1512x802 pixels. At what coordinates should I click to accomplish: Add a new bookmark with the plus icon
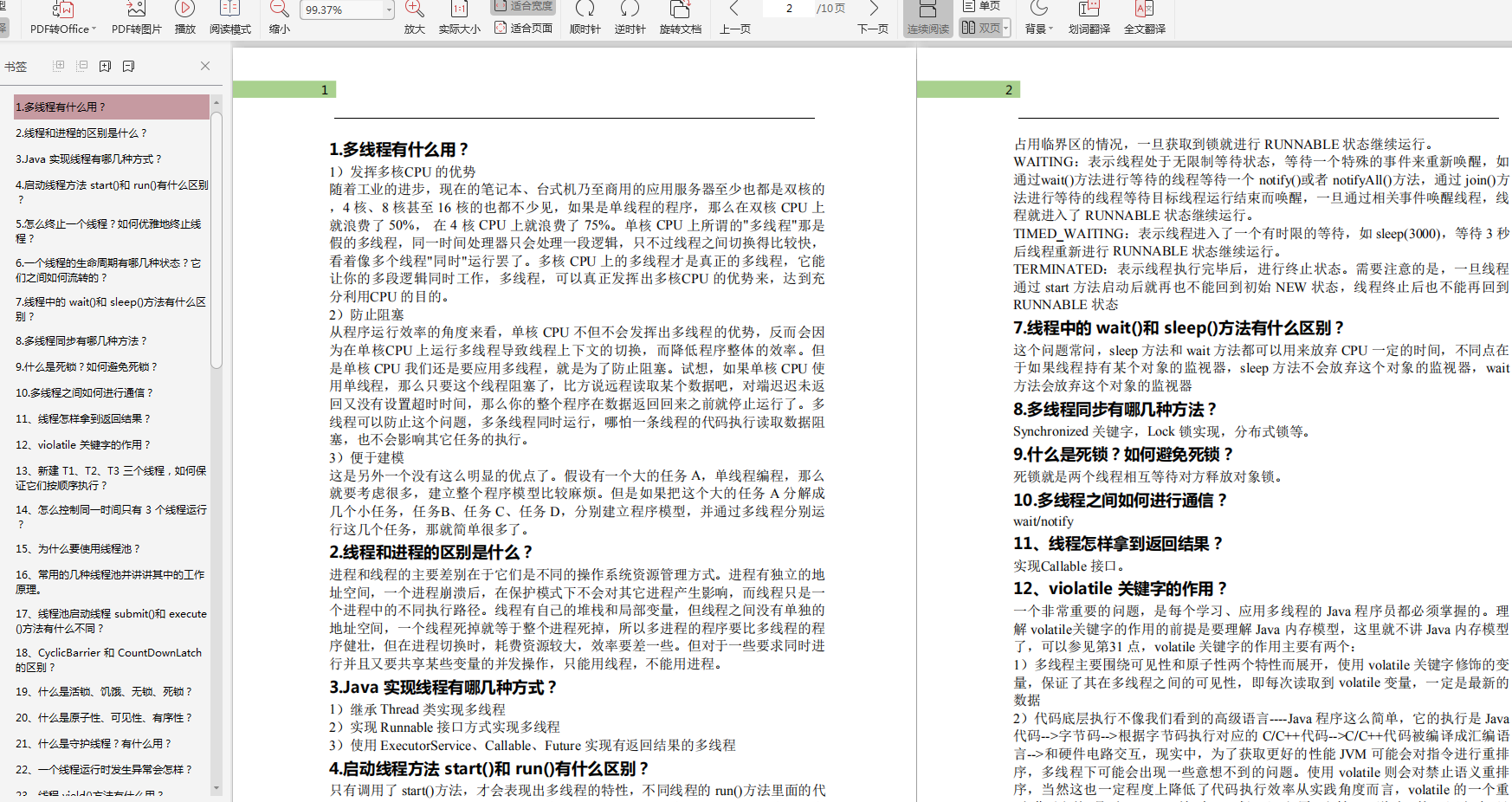tap(106, 66)
